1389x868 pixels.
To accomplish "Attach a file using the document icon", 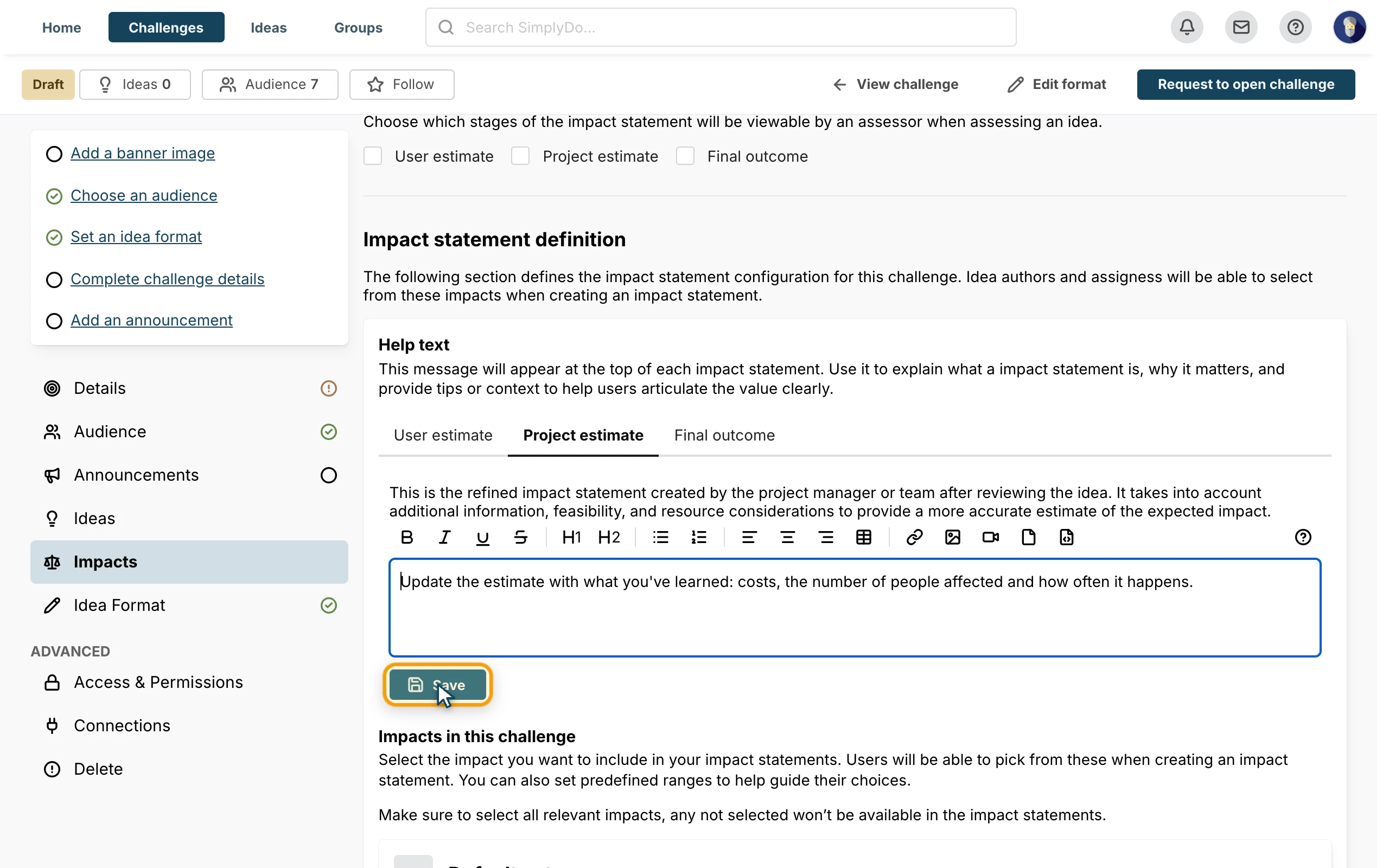I will click(x=1029, y=537).
